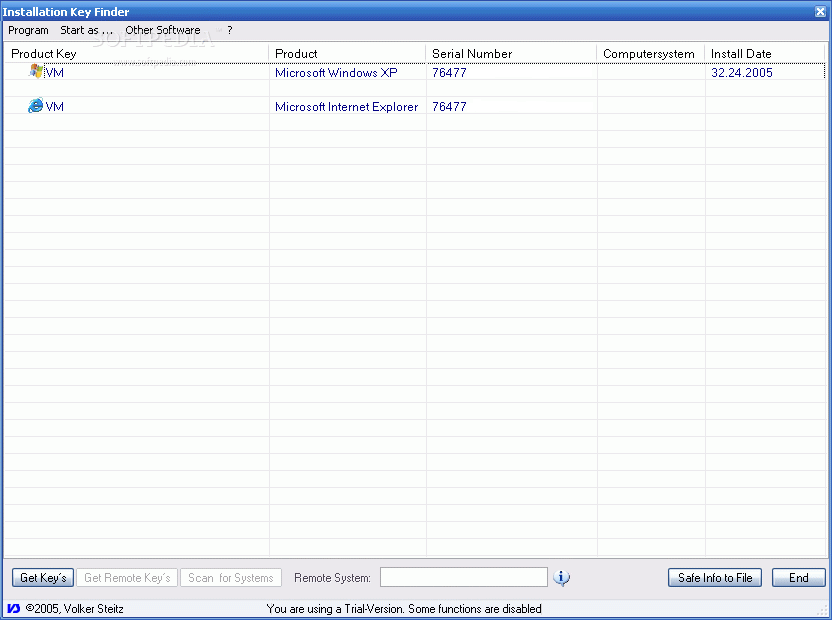Sort by the Product column header
The image size is (832, 620).
348,54
